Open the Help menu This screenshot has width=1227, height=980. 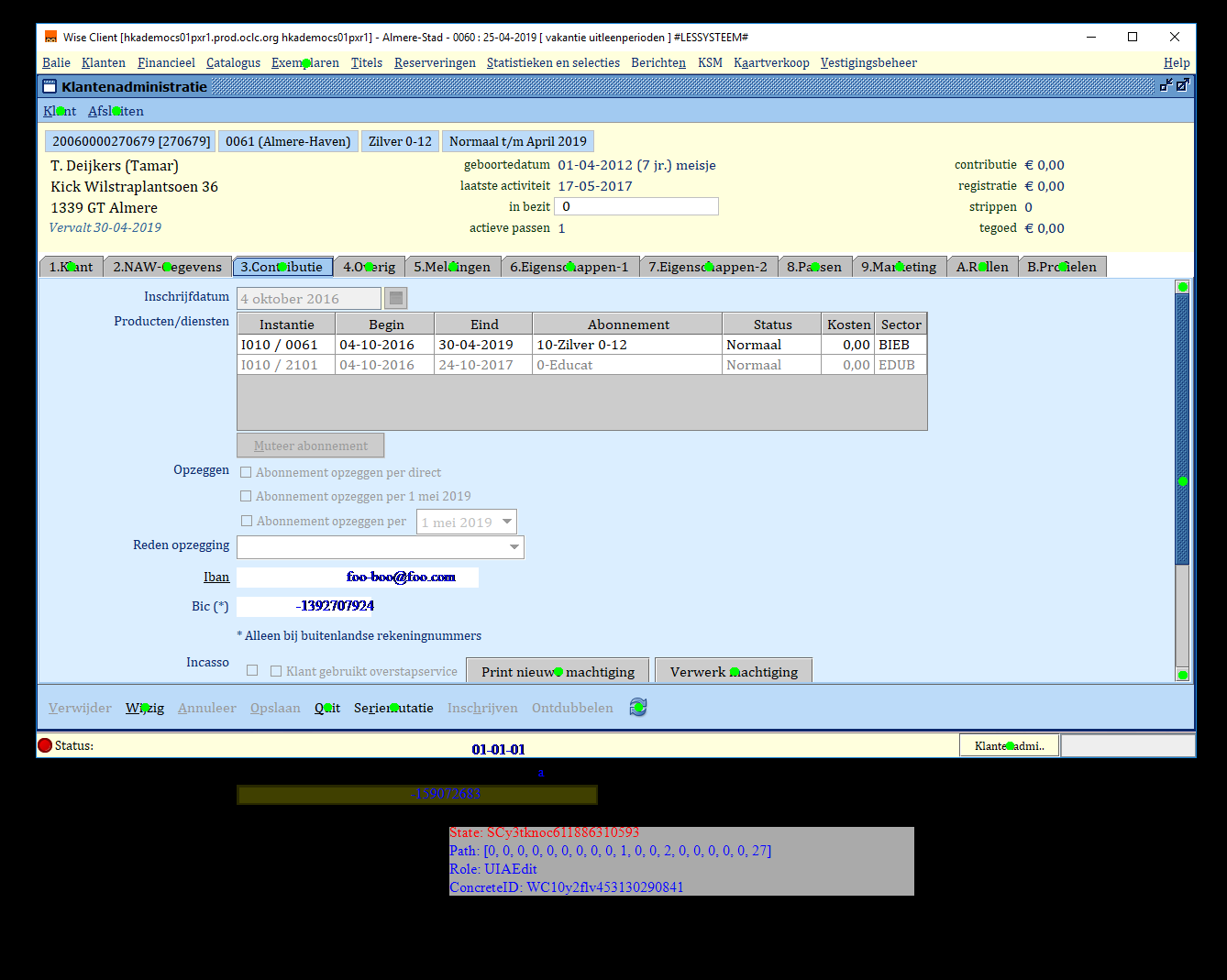point(1177,62)
